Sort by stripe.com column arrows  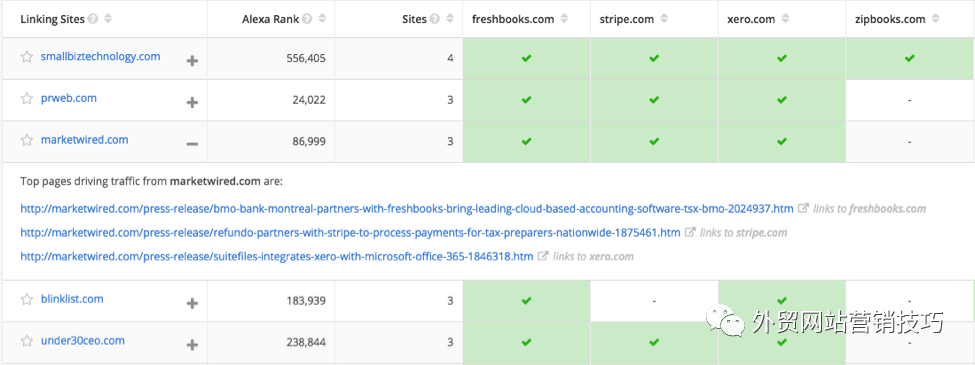[x=664, y=19]
